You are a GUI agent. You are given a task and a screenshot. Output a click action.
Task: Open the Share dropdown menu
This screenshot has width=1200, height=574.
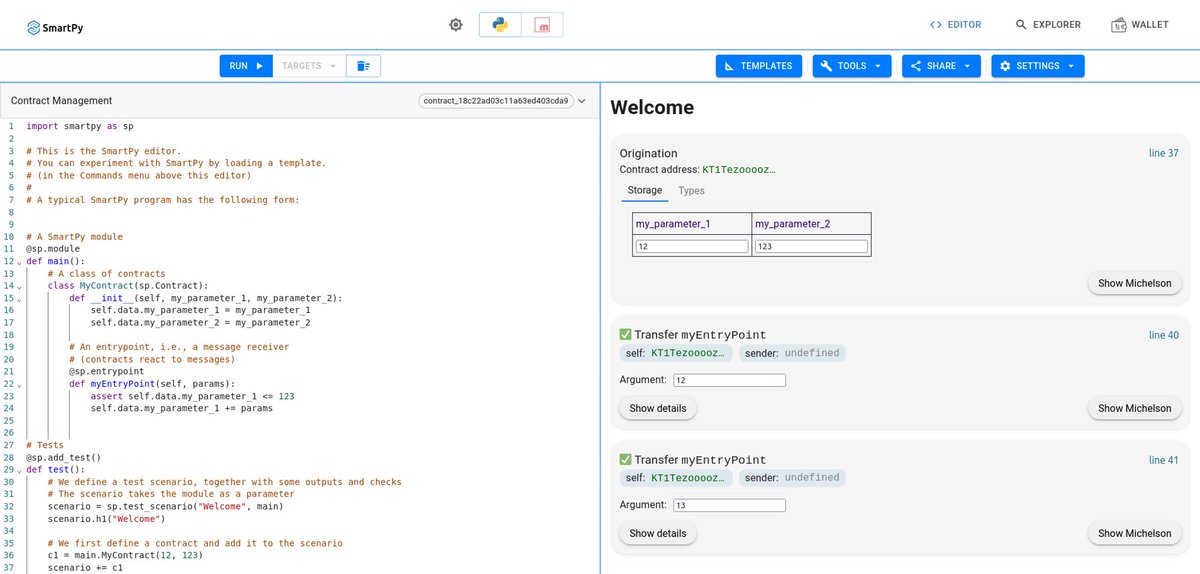[x=941, y=66]
